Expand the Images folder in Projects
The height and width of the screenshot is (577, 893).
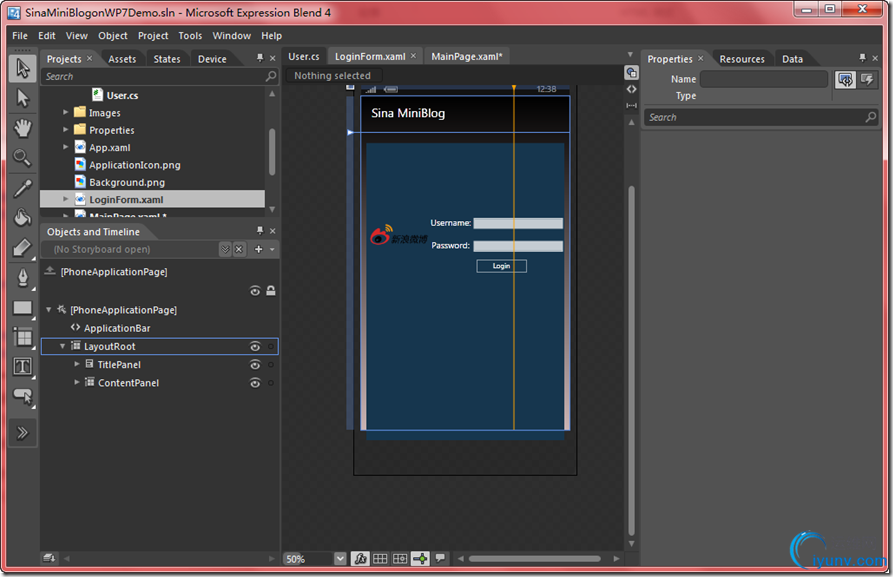point(66,113)
